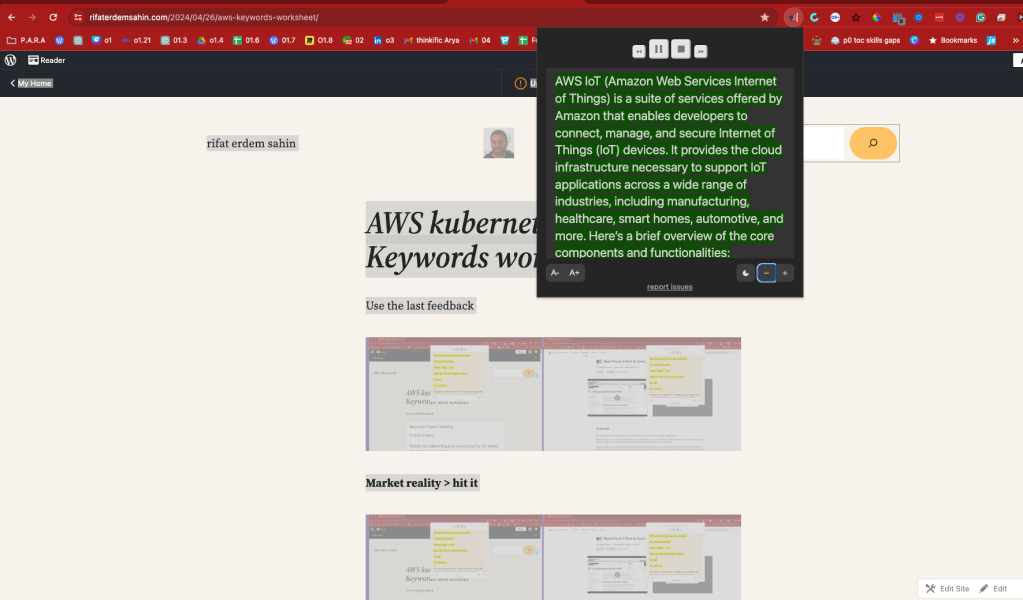Screen dimensions: 1023x600
Task: Open the WordPress logo admin menu
Action: tap(10, 60)
